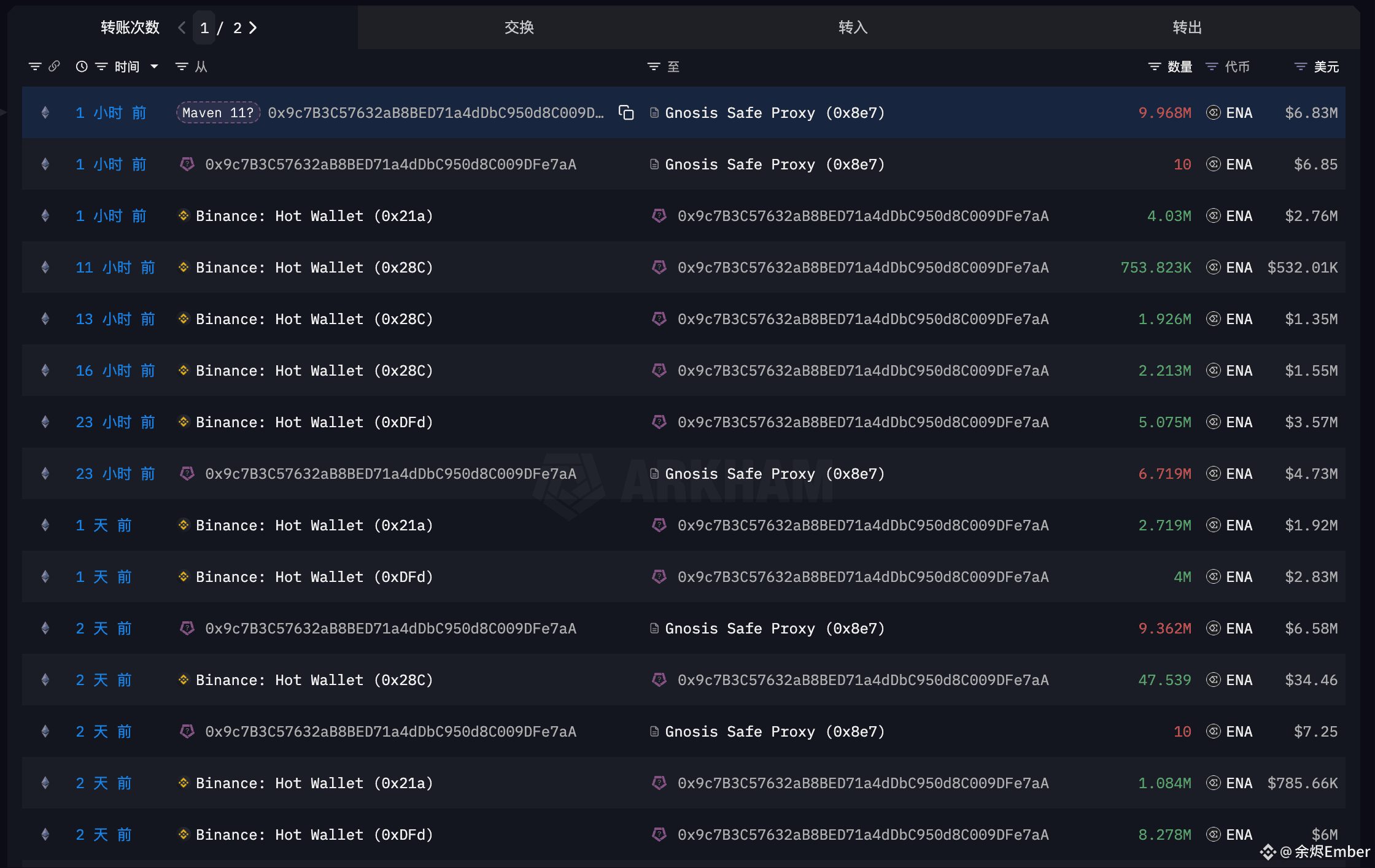
Task: Filter by 时间 column
Action: coord(101,66)
